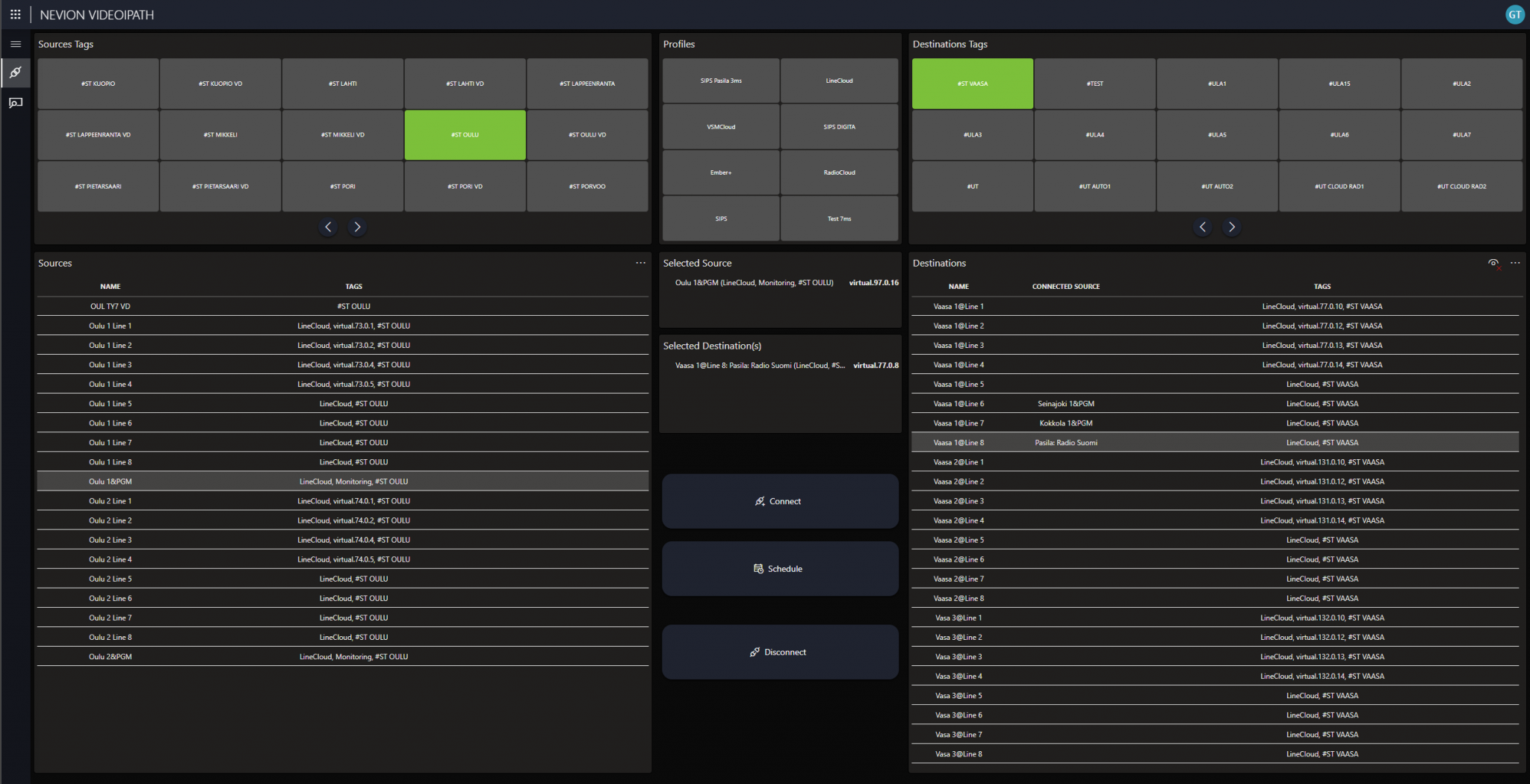Screen dimensions: 1530x784
Task: Select the connection (plug) tool in sidebar
Action: (15, 73)
